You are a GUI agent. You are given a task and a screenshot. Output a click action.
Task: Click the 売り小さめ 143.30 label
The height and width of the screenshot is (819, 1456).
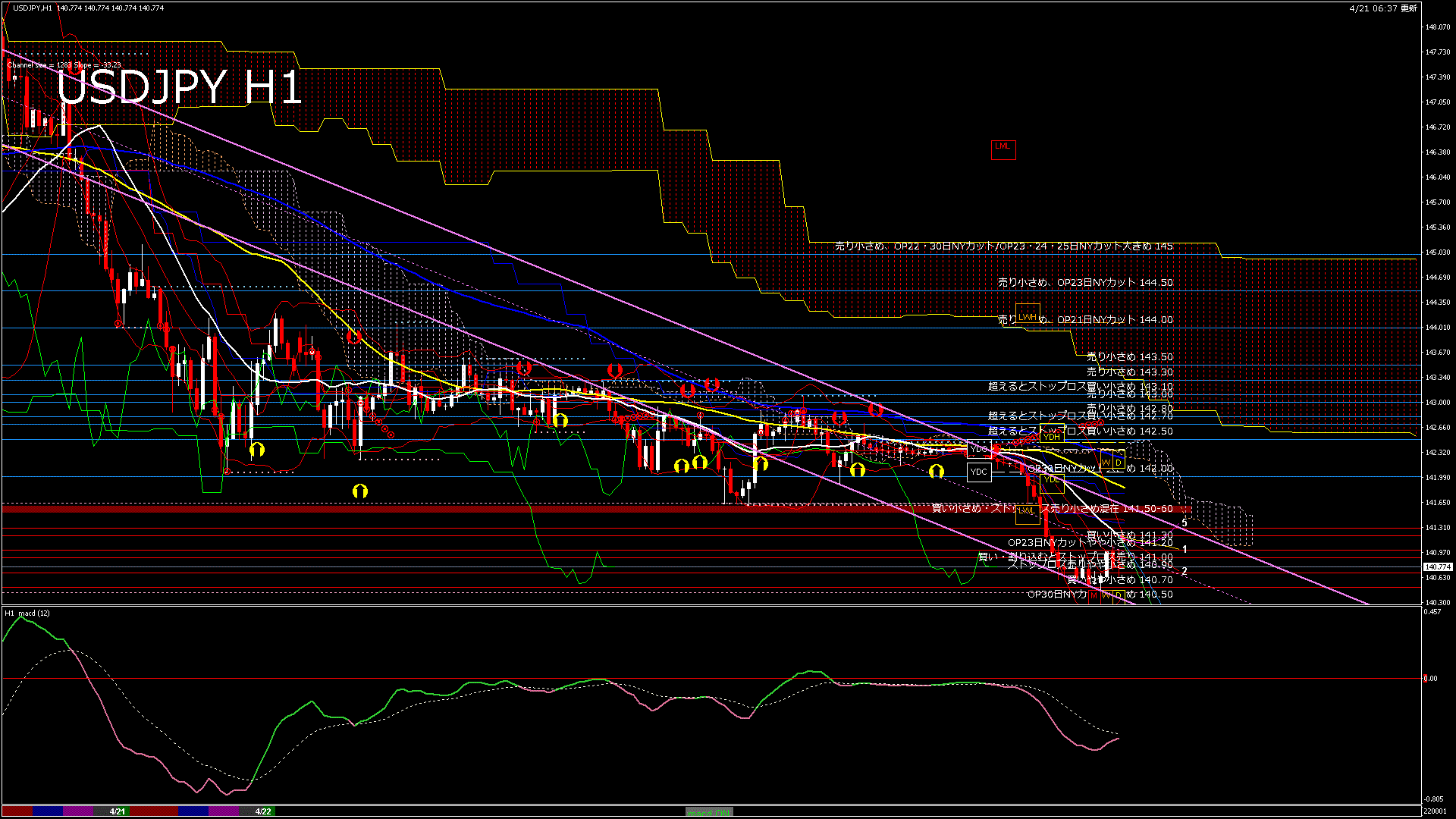1130,372
